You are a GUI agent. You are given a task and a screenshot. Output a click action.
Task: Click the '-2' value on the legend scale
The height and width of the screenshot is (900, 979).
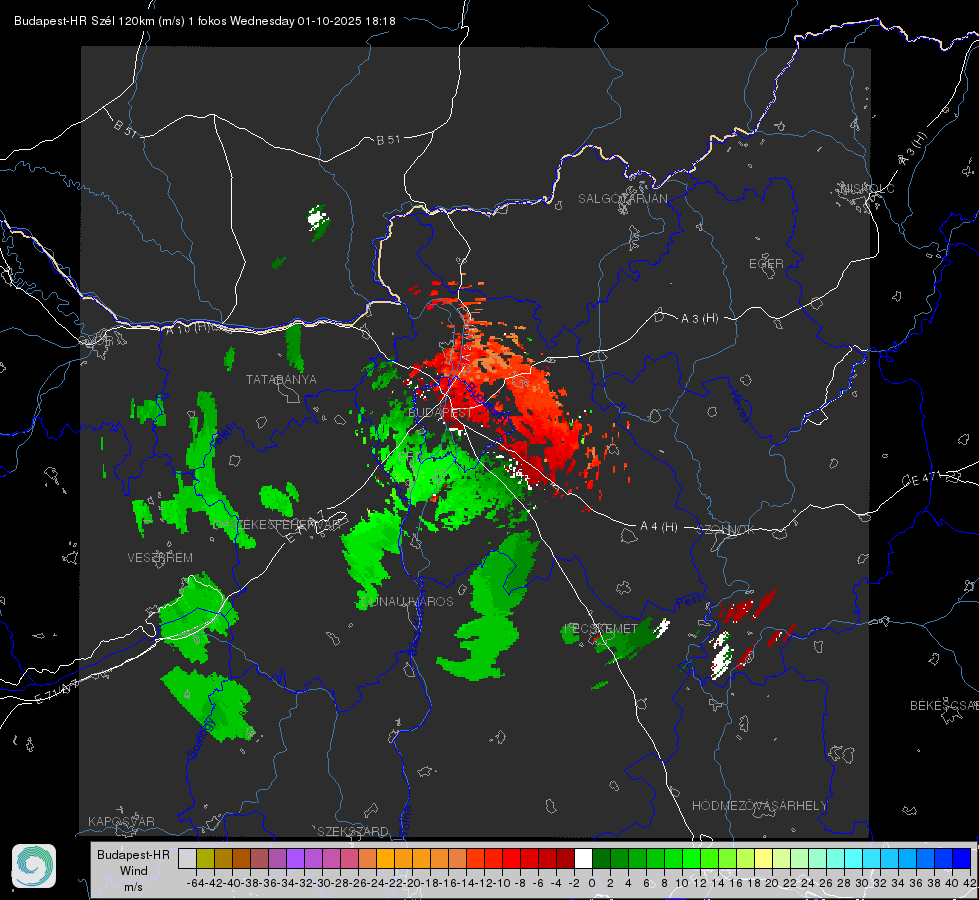click(574, 883)
